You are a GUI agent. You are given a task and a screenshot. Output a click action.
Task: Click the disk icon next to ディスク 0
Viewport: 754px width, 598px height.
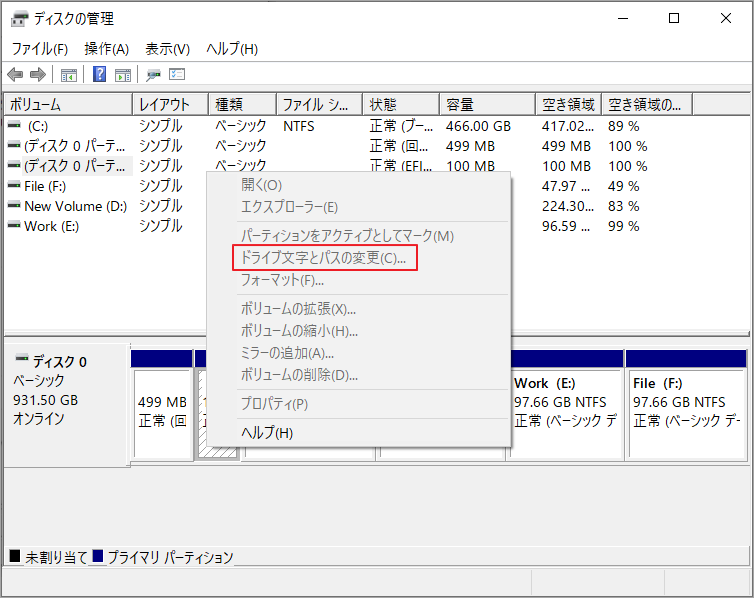coord(22,358)
